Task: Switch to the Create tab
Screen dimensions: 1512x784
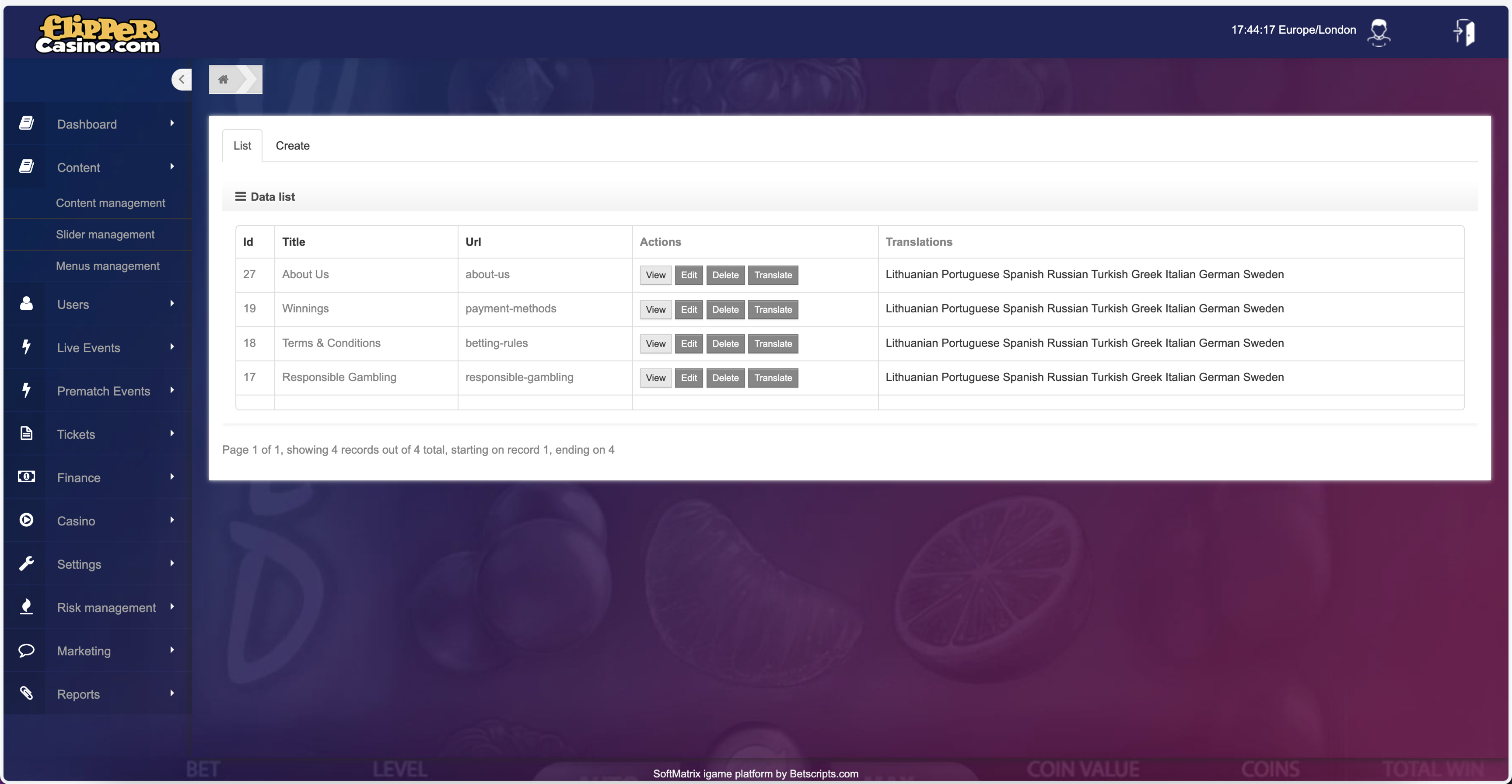Action: click(292, 146)
